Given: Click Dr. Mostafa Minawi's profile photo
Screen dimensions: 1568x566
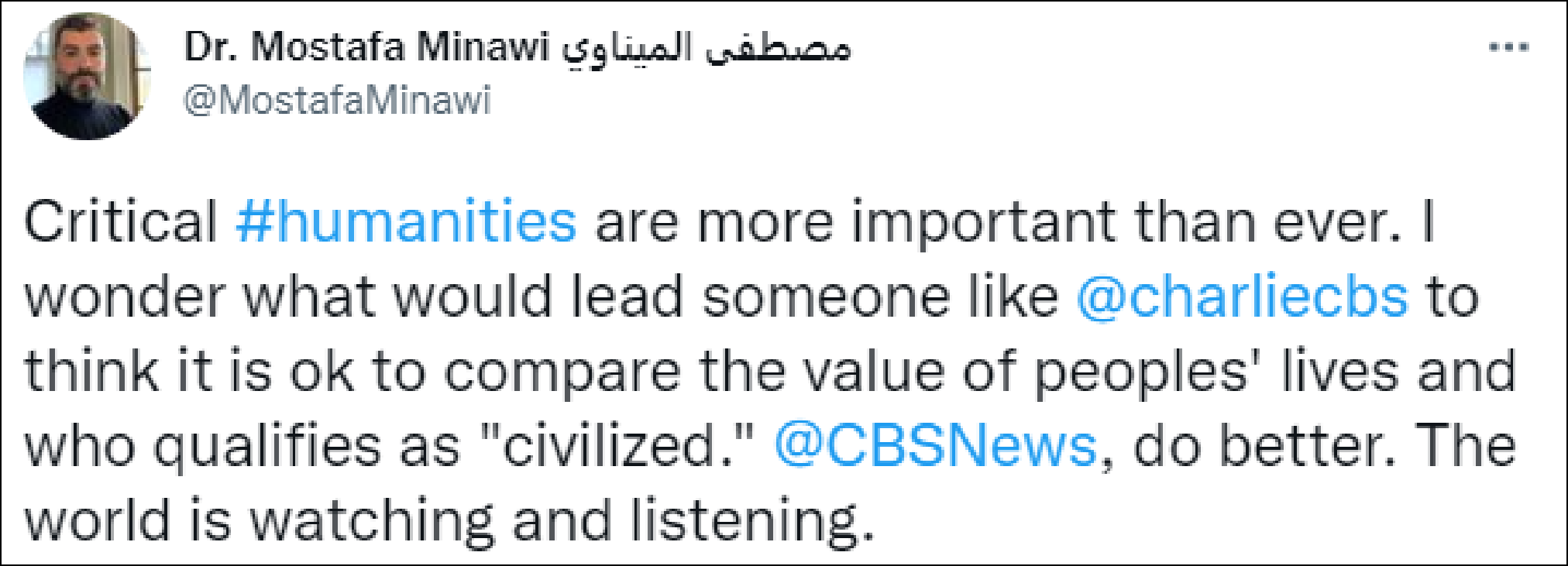Looking at the screenshot, I should [87, 77].
